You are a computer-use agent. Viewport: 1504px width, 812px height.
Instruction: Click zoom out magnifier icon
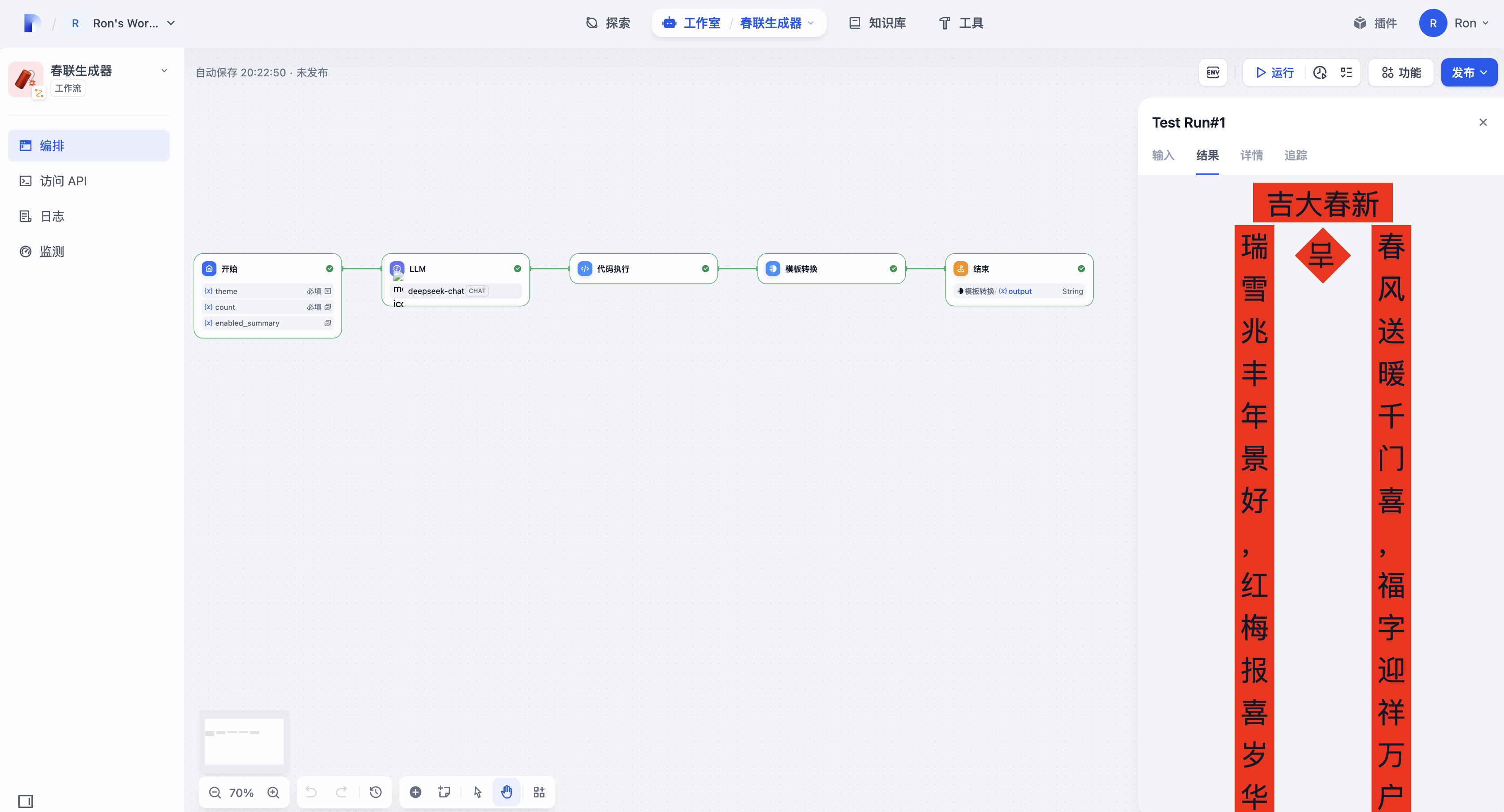pos(215,792)
